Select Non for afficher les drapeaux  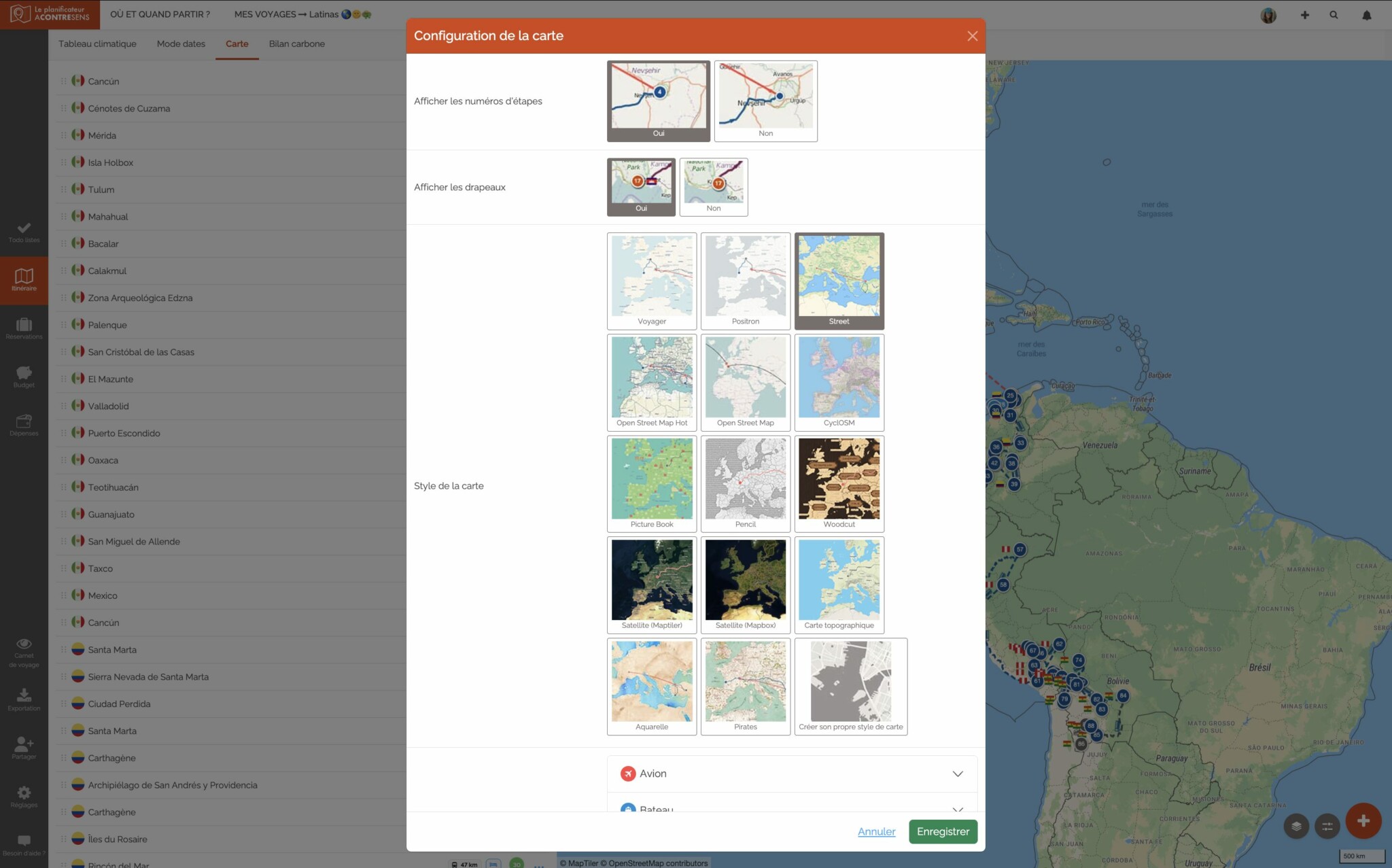[714, 187]
